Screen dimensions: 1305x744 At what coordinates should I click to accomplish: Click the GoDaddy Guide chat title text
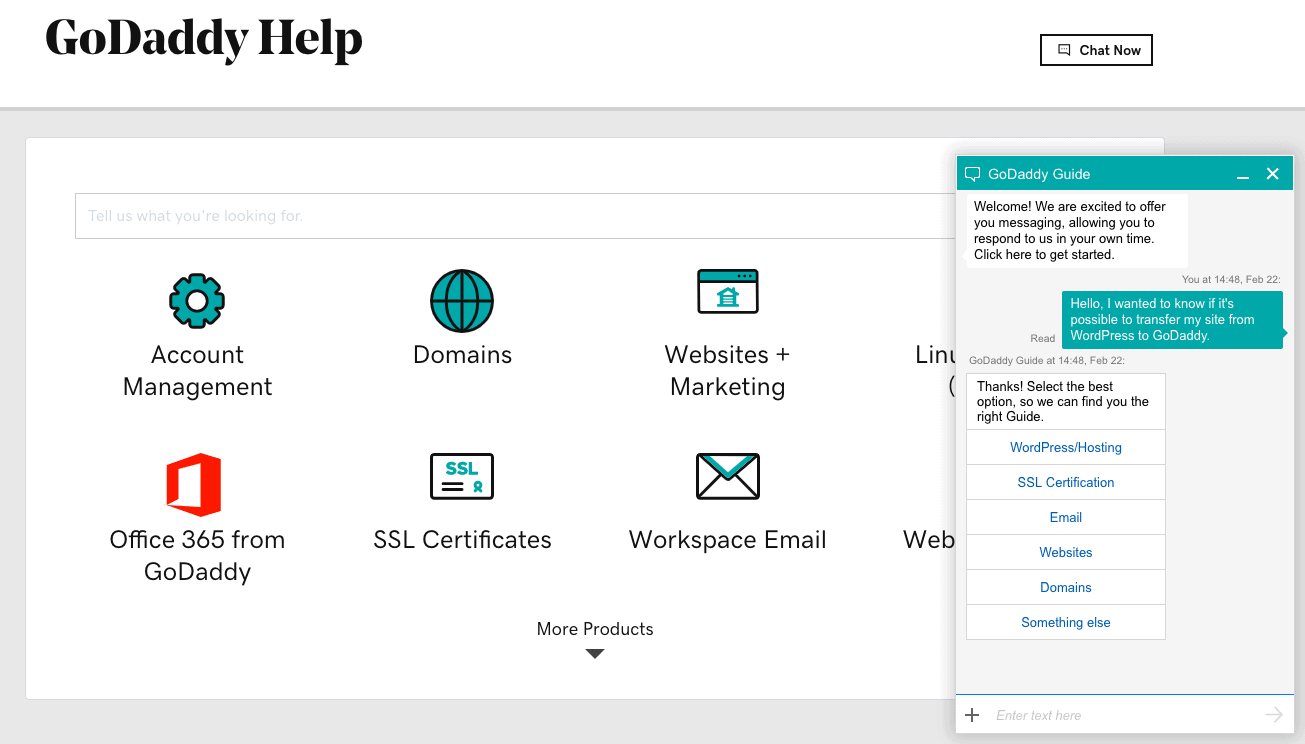(1039, 174)
